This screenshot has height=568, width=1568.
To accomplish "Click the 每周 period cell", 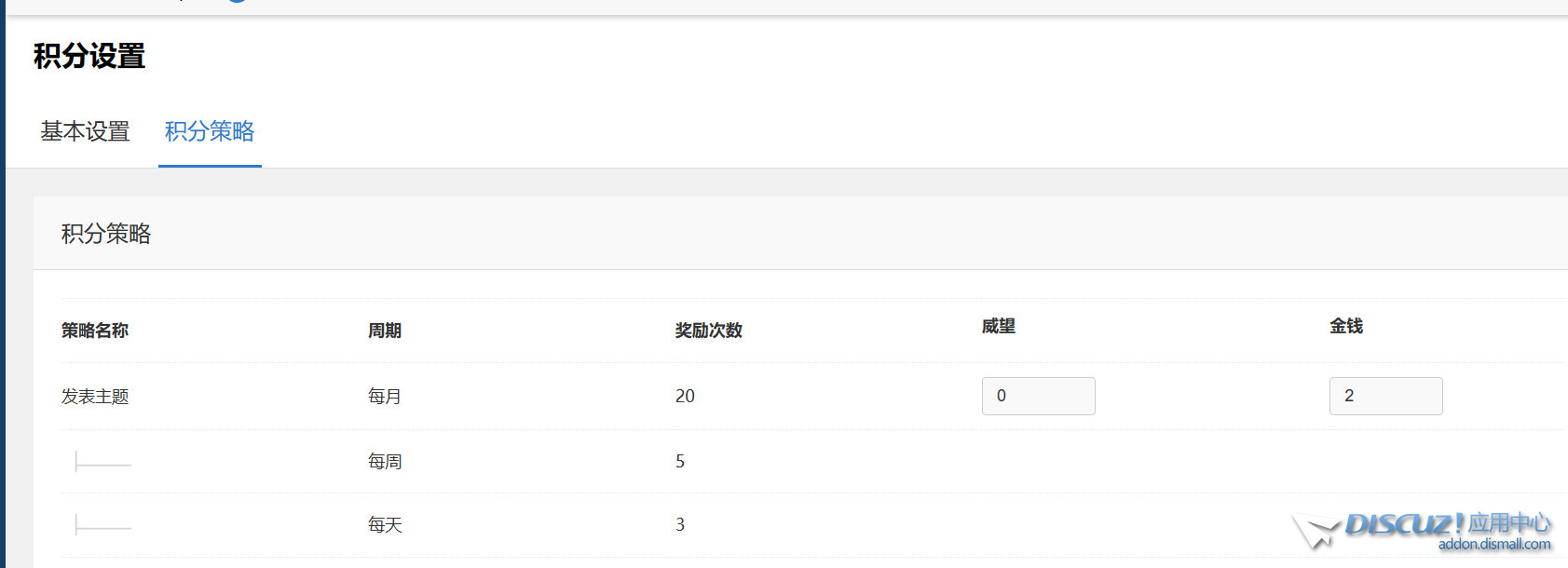I will (385, 462).
